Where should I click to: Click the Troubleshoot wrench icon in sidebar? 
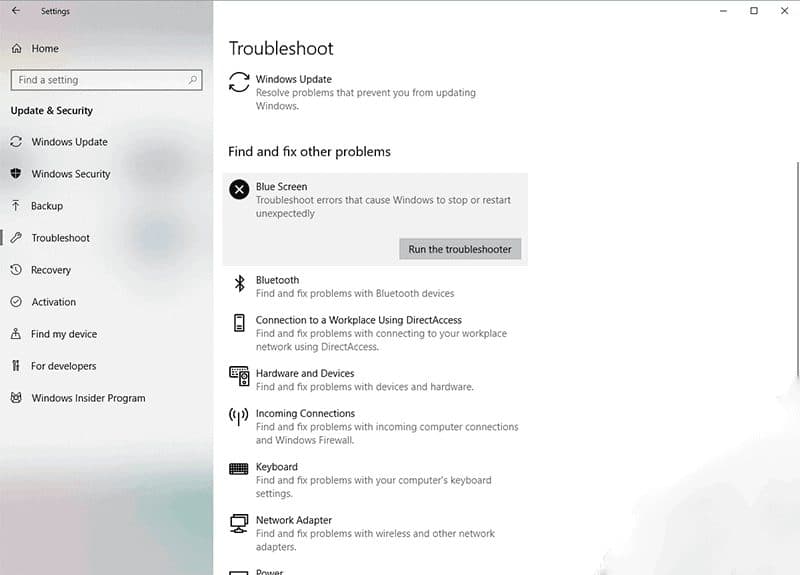point(16,238)
